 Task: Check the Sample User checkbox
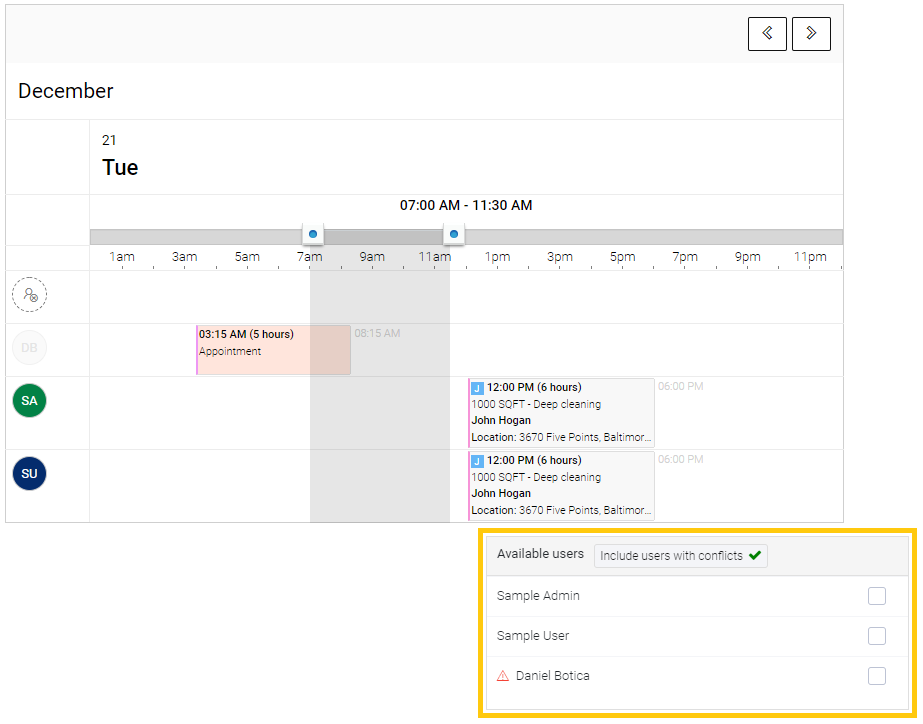click(x=877, y=636)
